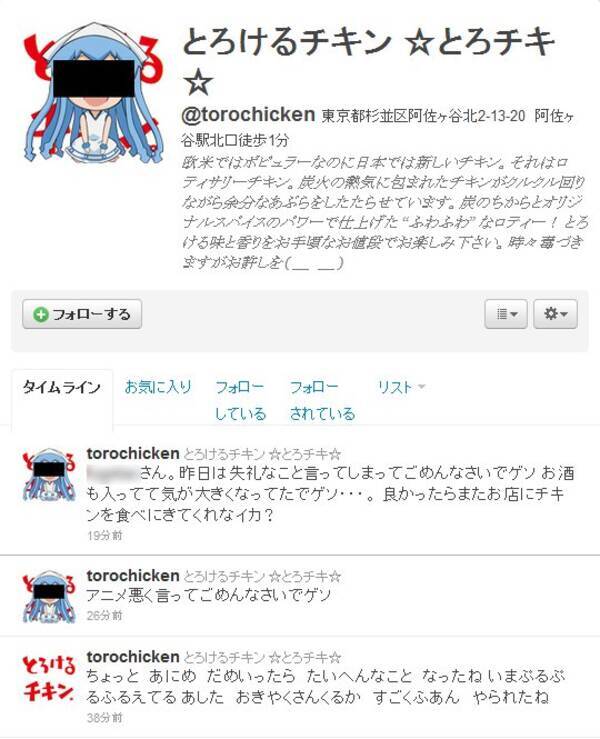Screen dimensions: 600x739
Task: Click the green plus icon on follow button
Action: click(x=41, y=314)
